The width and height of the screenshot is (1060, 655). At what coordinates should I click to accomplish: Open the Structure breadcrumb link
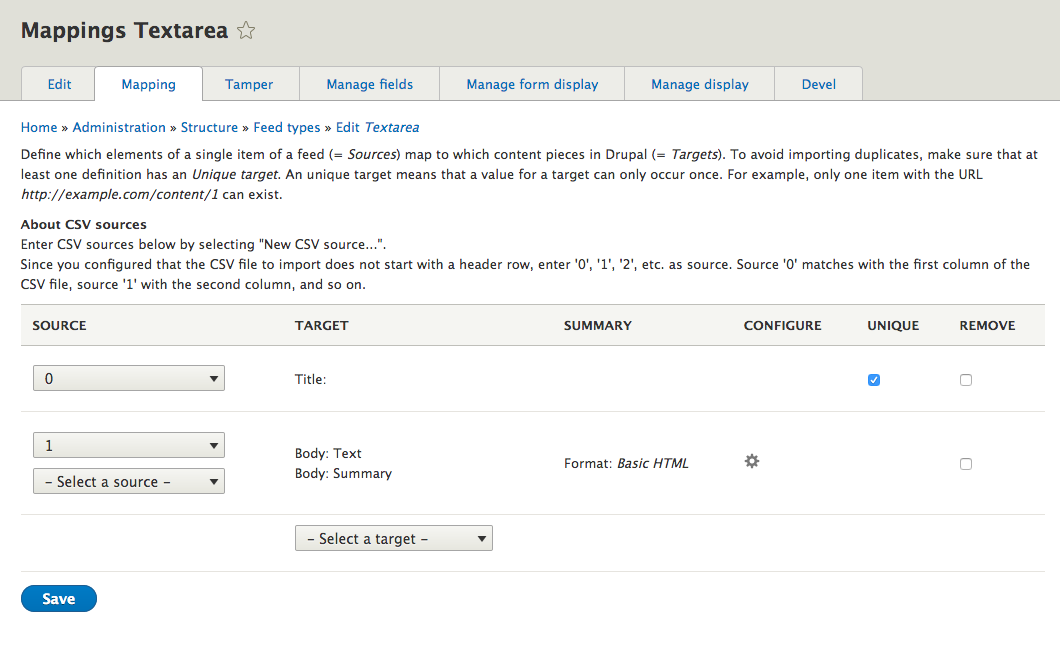pos(209,127)
